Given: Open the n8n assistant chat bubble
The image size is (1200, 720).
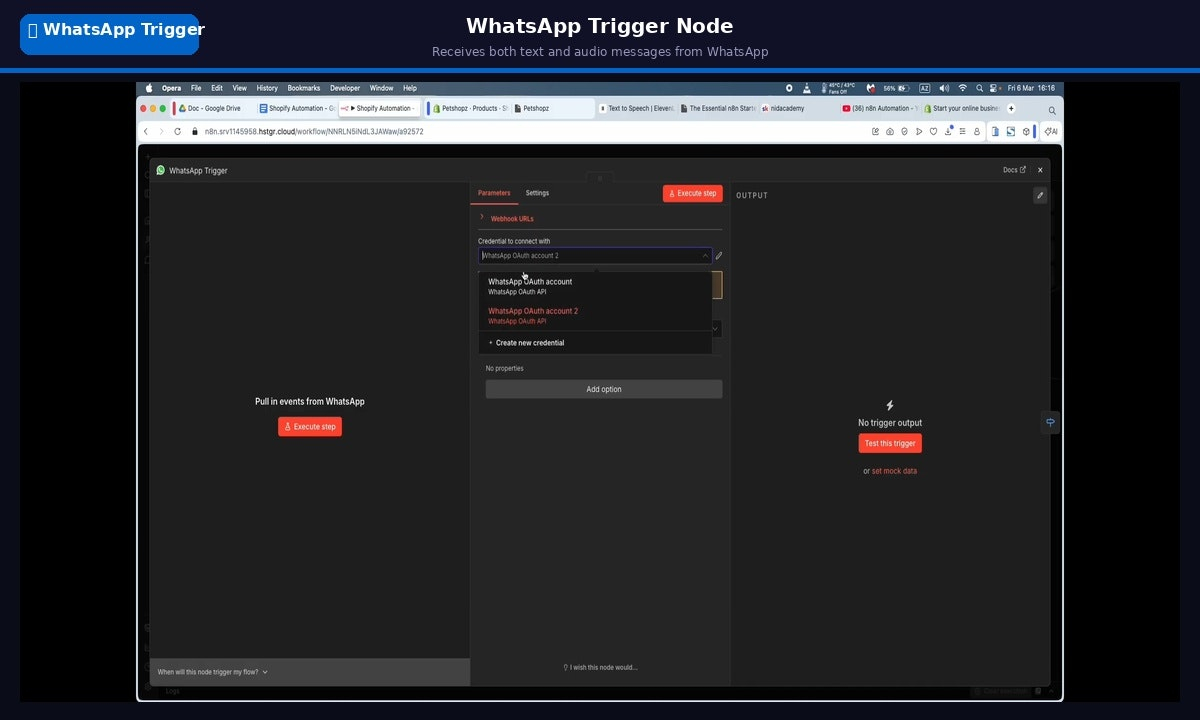Looking at the screenshot, I should pos(1050,422).
